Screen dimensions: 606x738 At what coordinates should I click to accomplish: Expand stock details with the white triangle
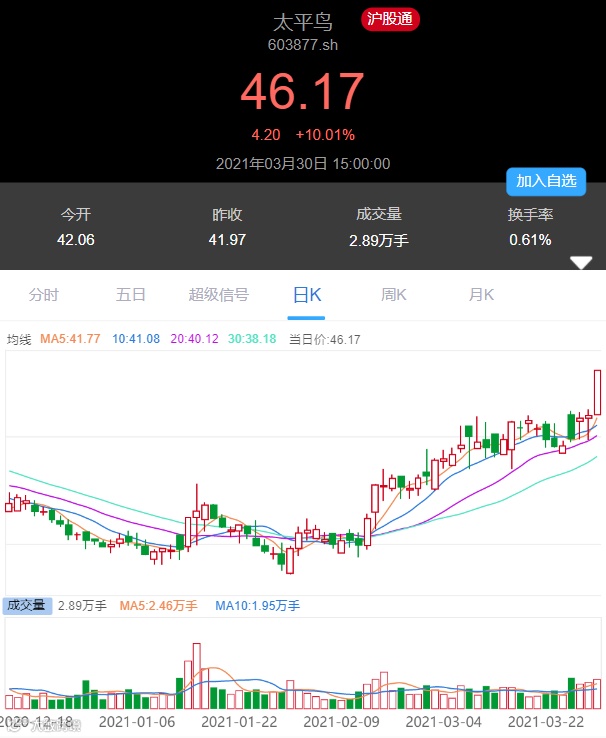coord(581,263)
